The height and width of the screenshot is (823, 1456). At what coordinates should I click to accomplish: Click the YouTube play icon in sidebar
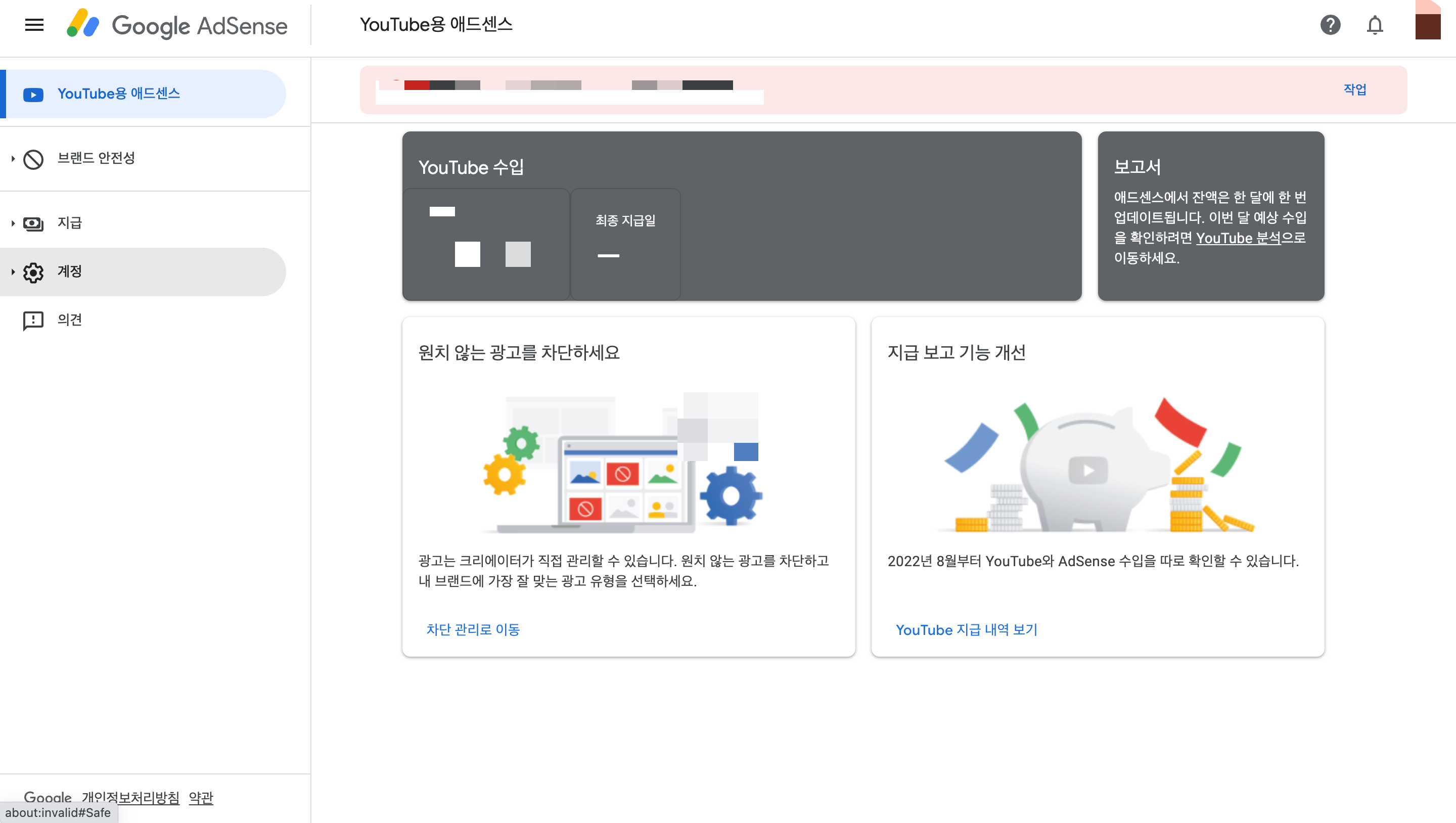tap(33, 95)
